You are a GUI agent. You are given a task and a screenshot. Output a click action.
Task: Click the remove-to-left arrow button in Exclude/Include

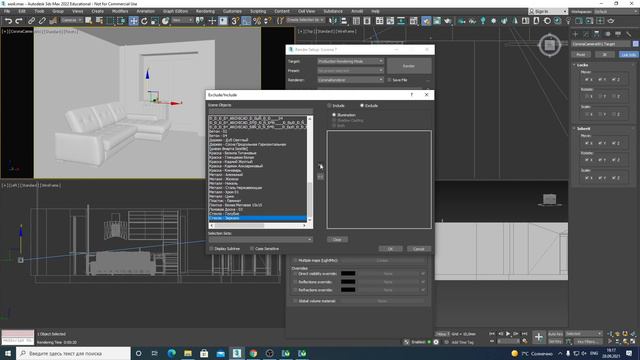[320, 177]
